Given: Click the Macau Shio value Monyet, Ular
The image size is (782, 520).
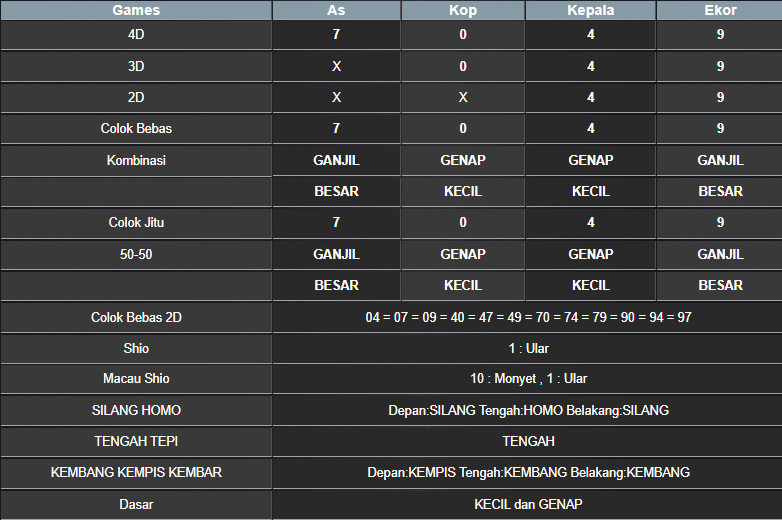Looking at the screenshot, I should tap(528, 379).
